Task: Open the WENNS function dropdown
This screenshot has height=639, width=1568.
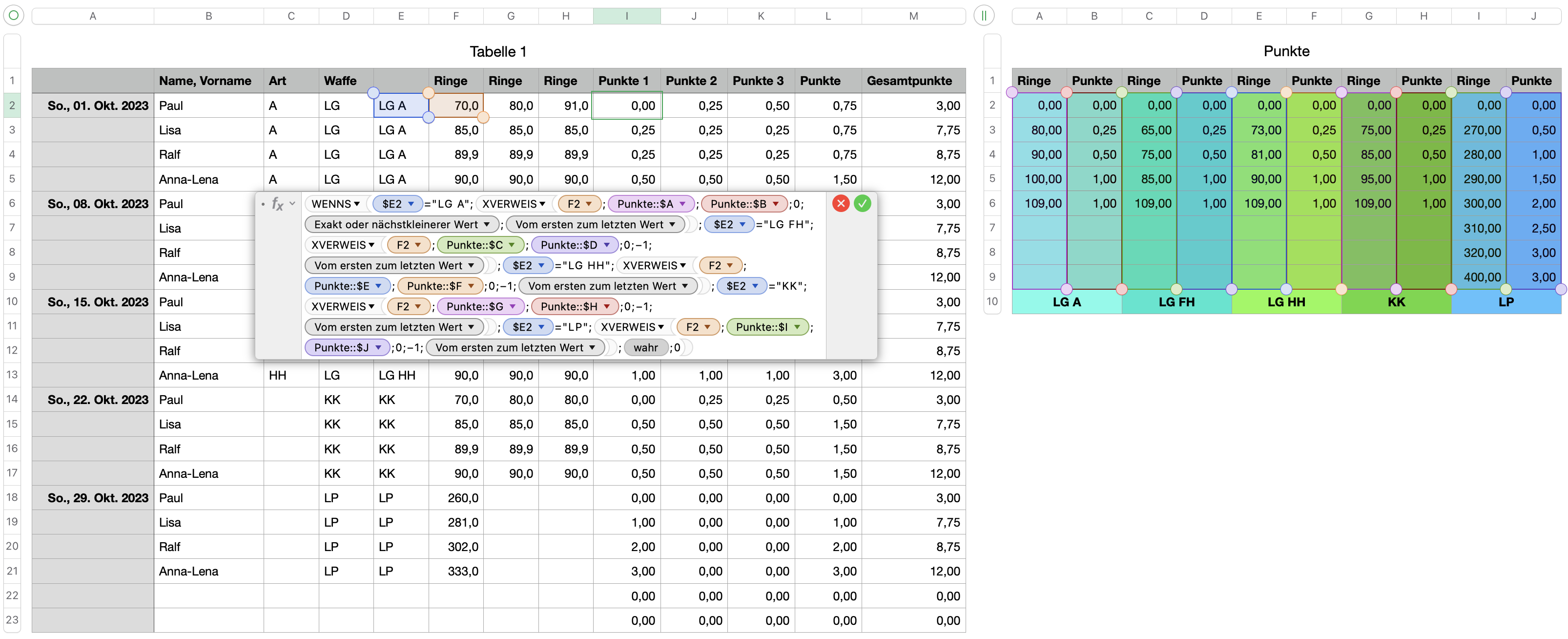Action: tap(357, 204)
